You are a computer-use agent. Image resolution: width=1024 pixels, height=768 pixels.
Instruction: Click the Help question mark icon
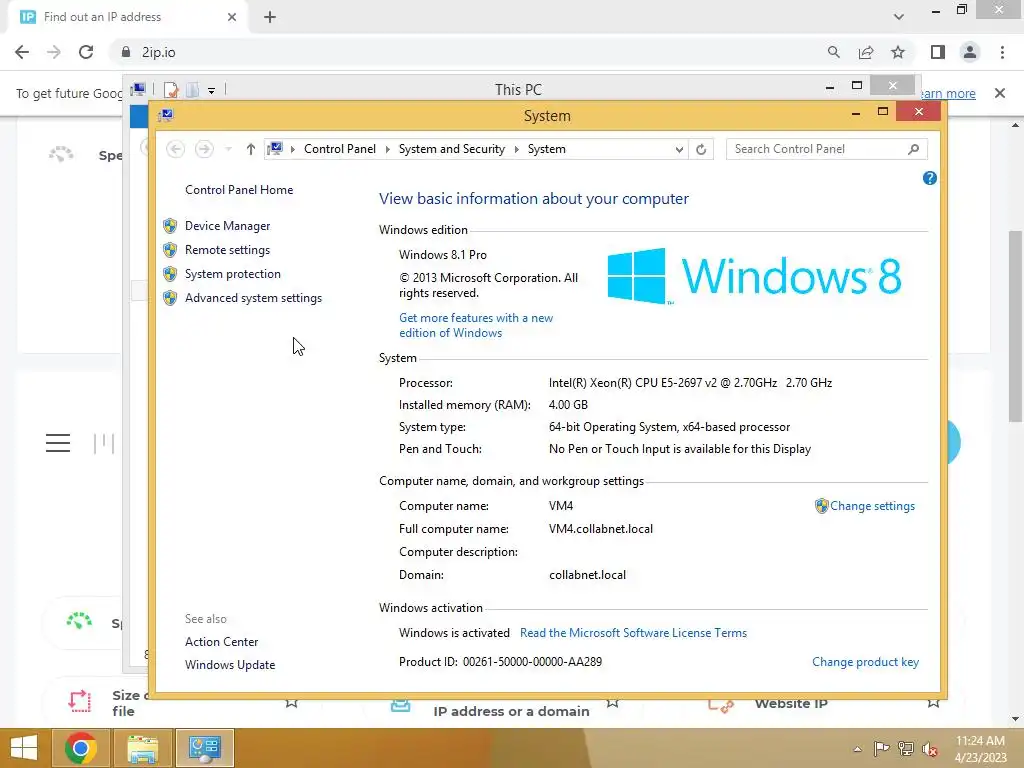[x=929, y=178]
